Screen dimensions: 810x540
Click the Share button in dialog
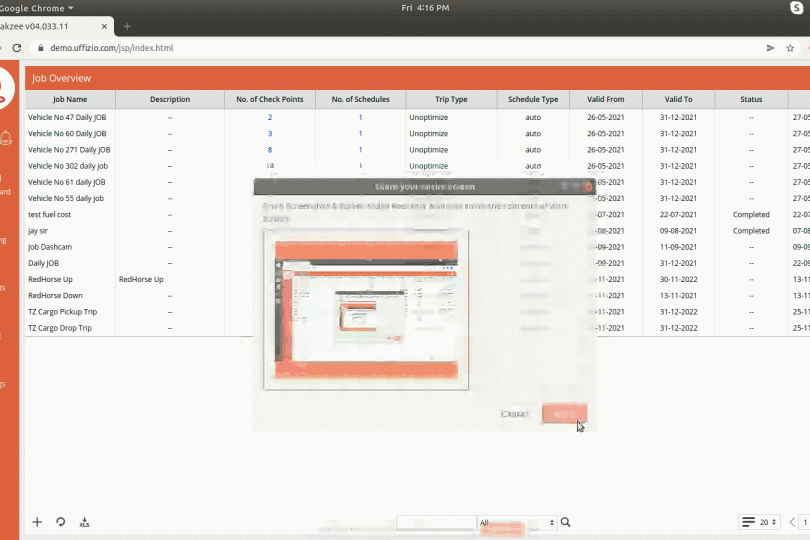[564, 413]
